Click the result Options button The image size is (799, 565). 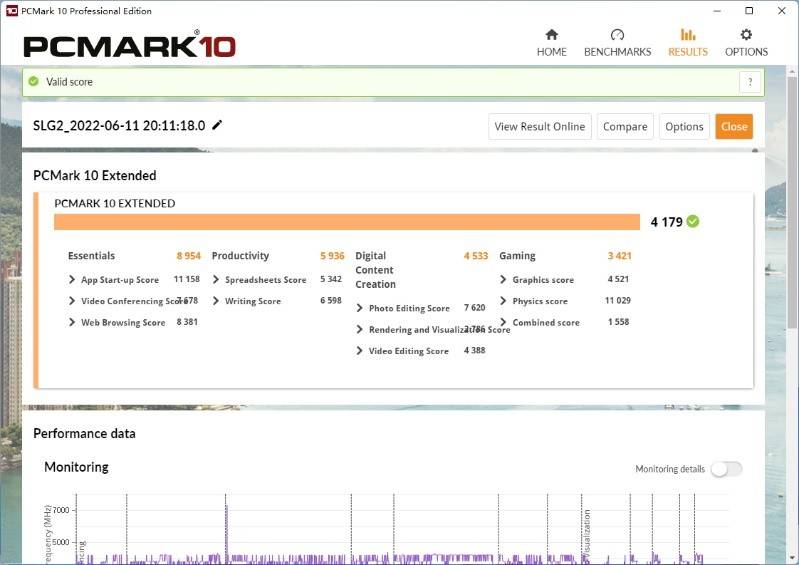click(684, 126)
